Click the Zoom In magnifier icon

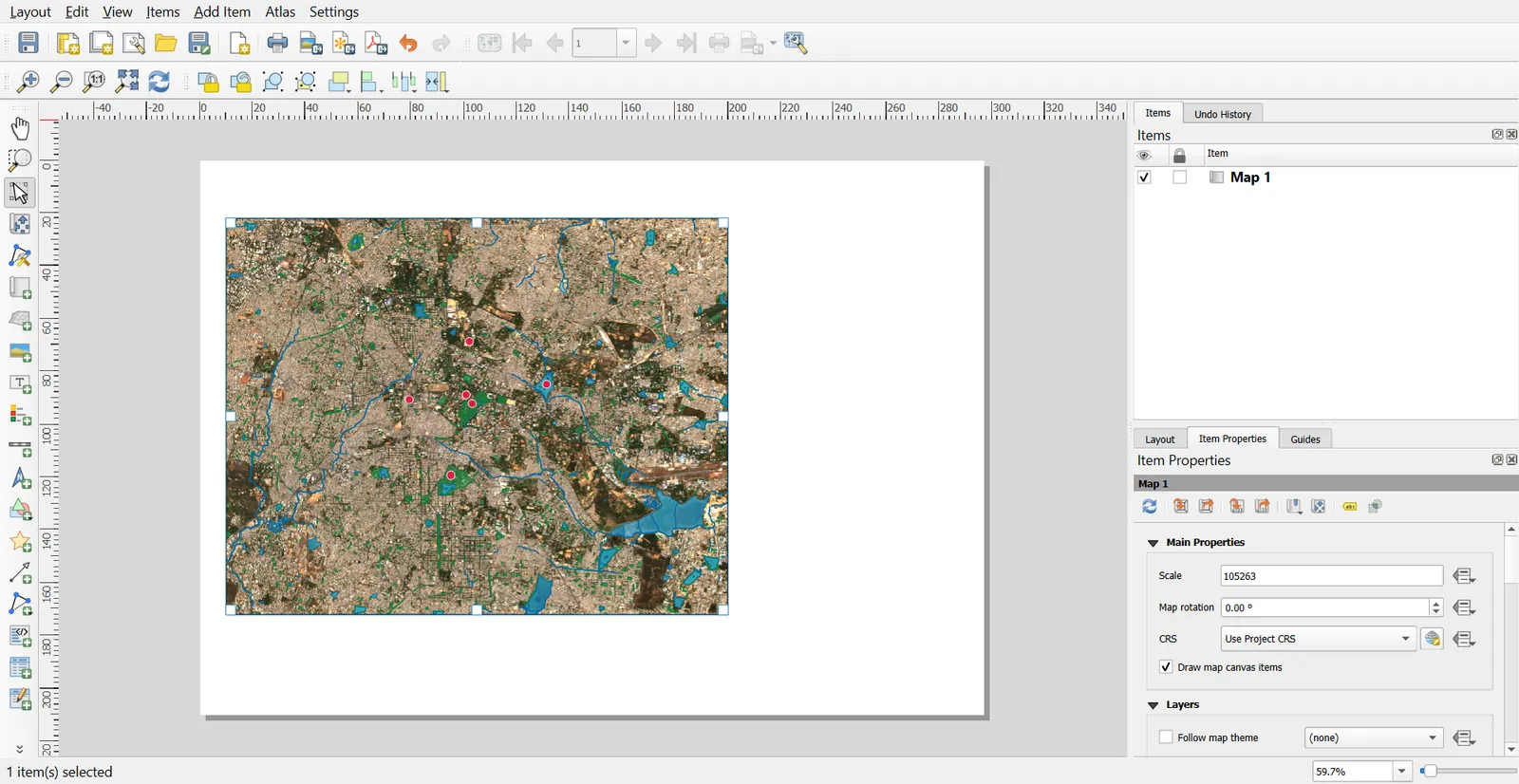coord(28,82)
